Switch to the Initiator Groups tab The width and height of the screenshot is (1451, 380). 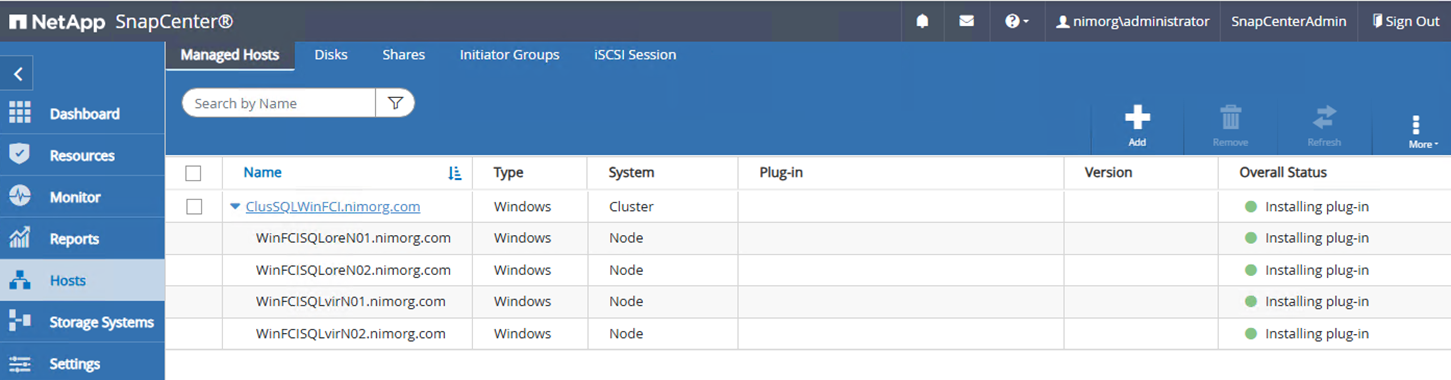click(x=510, y=55)
